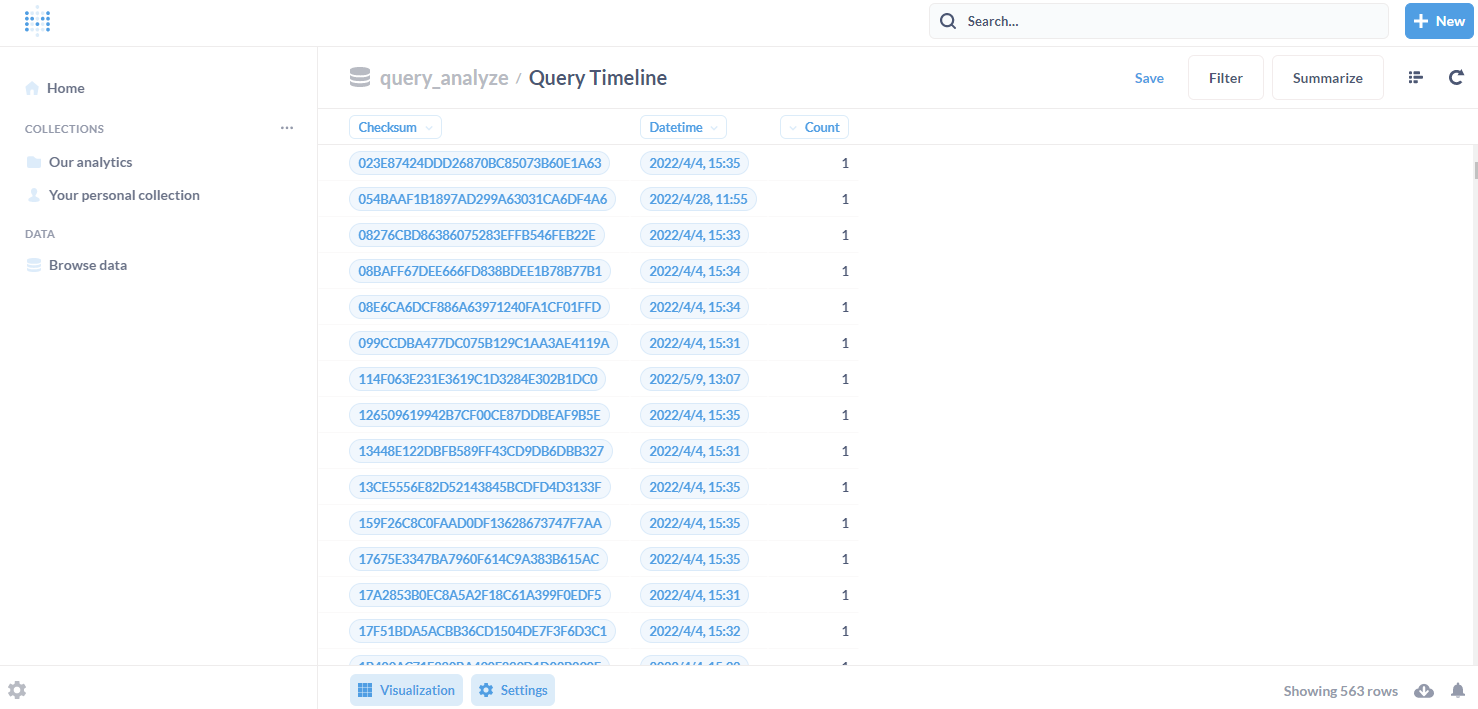Viewport: 1478px width, 709px height.
Task: Open the Checksum column header menu
Action: pyautogui.click(x=395, y=127)
